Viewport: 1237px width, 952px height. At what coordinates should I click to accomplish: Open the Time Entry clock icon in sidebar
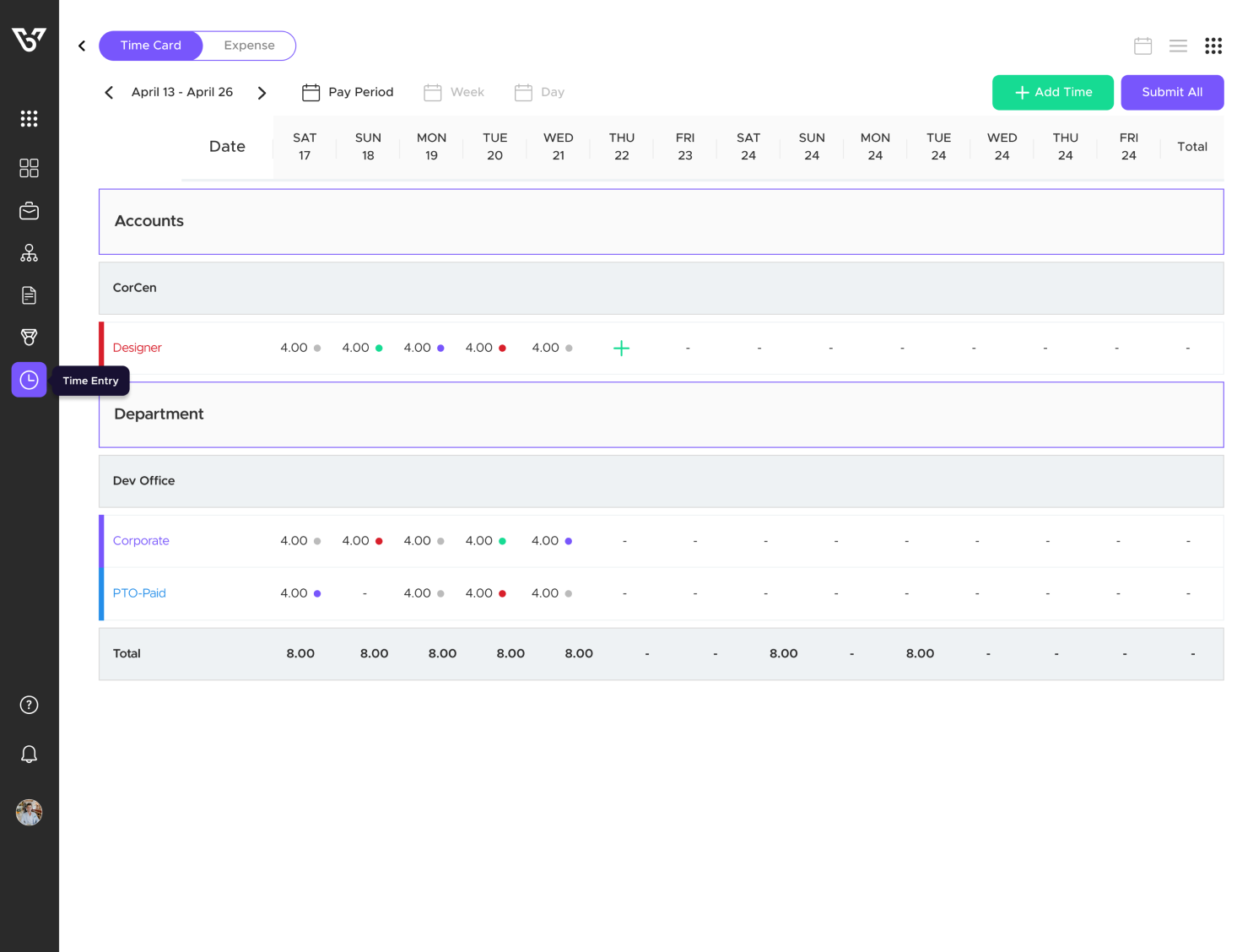tap(29, 380)
